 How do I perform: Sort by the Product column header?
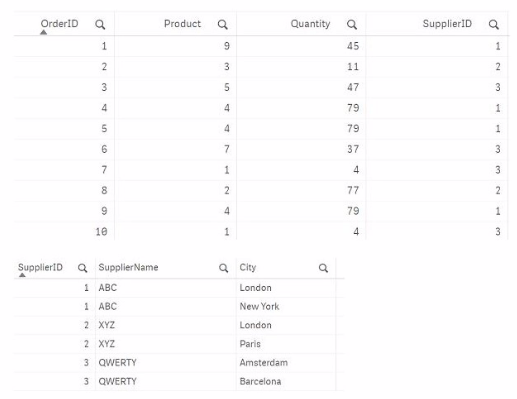click(182, 24)
